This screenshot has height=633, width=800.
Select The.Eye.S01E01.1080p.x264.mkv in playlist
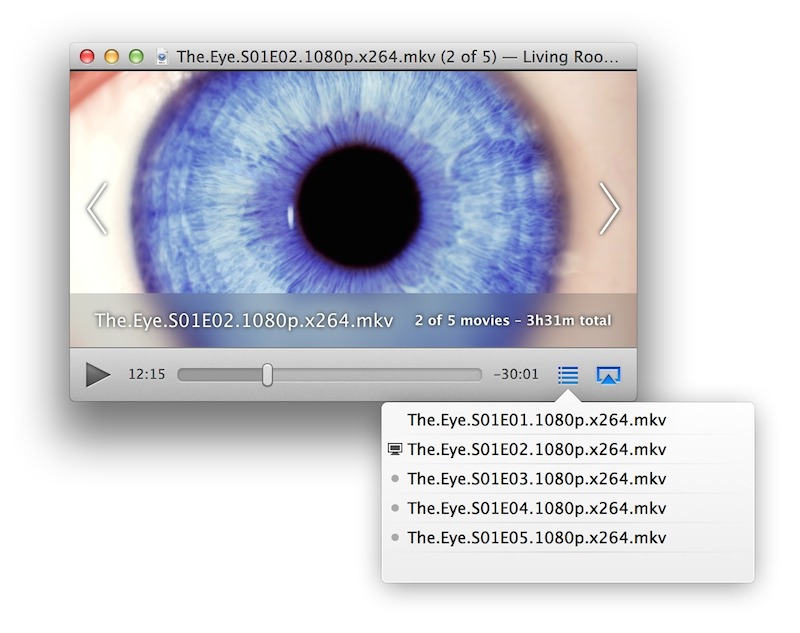click(536, 419)
